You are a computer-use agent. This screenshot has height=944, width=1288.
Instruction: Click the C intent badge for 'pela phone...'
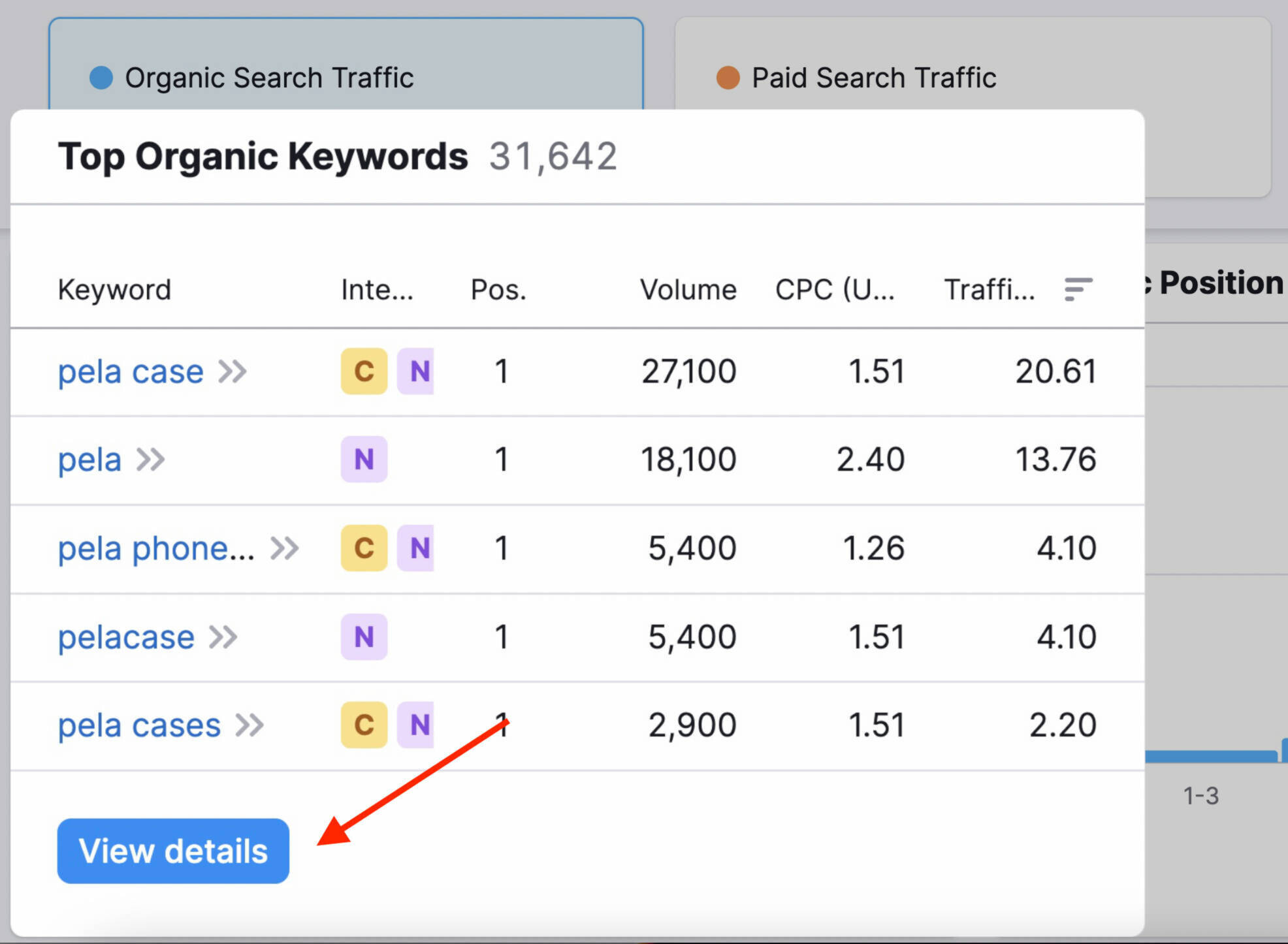tap(364, 548)
